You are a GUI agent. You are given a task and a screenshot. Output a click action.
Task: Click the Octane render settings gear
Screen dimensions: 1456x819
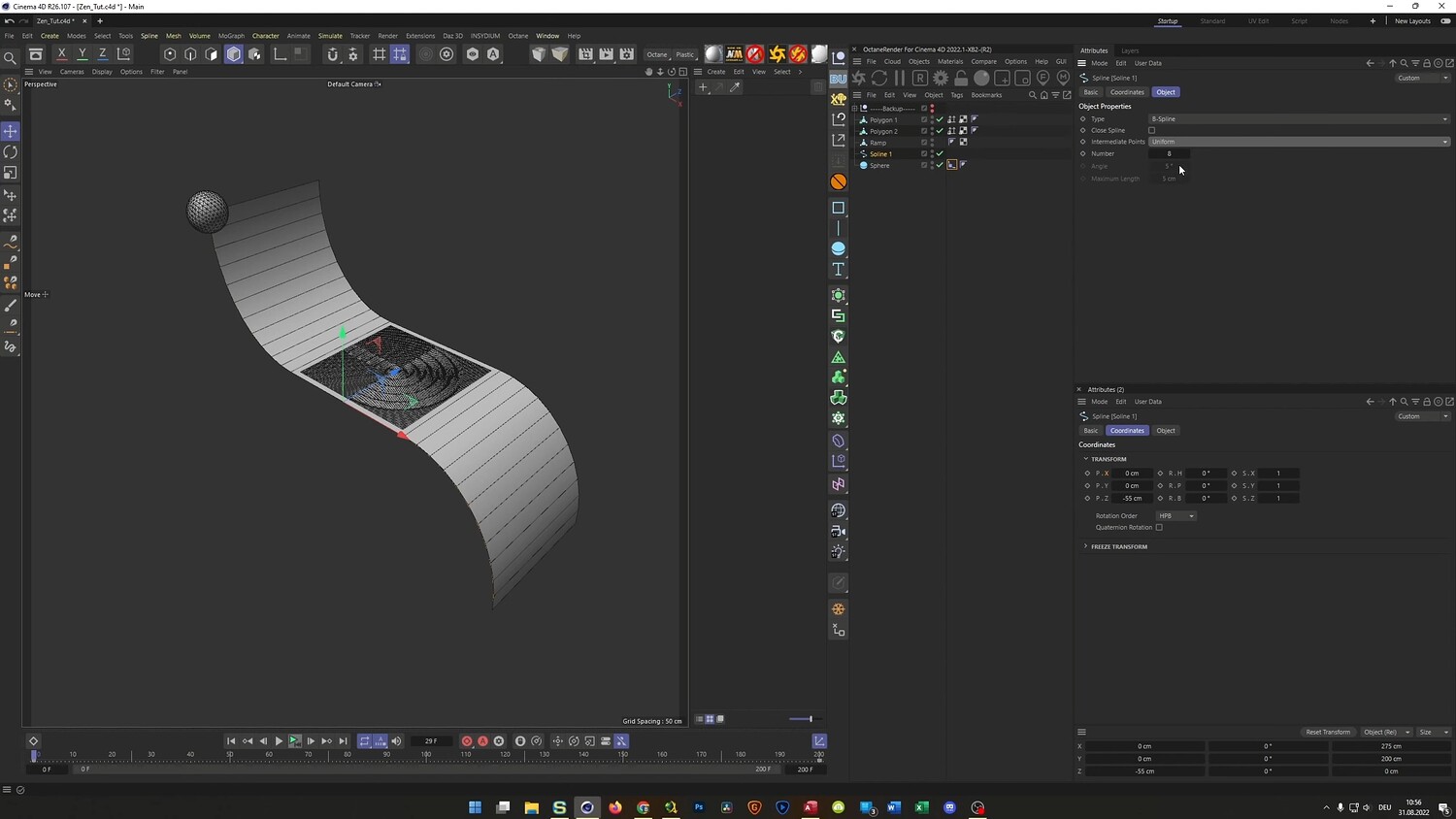point(941,78)
